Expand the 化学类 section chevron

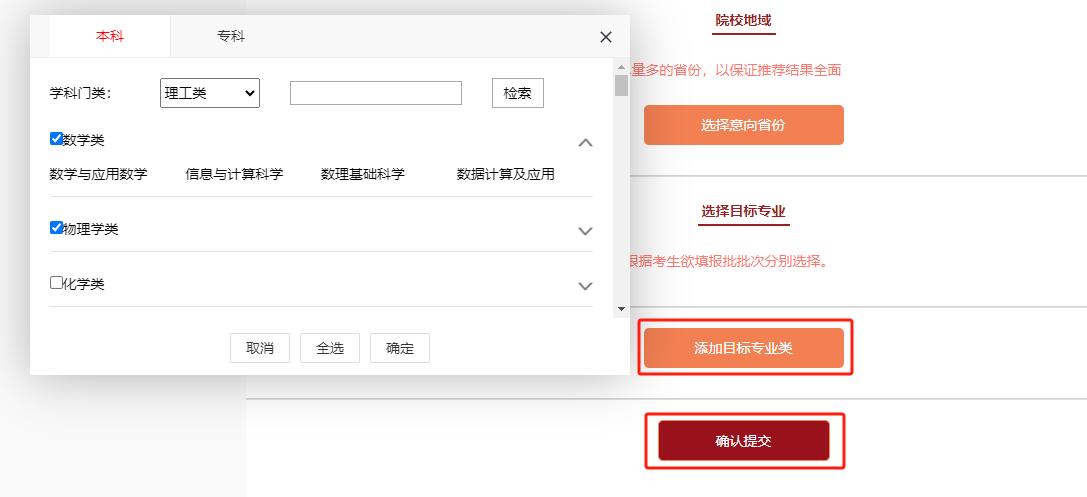tap(586, 286)
